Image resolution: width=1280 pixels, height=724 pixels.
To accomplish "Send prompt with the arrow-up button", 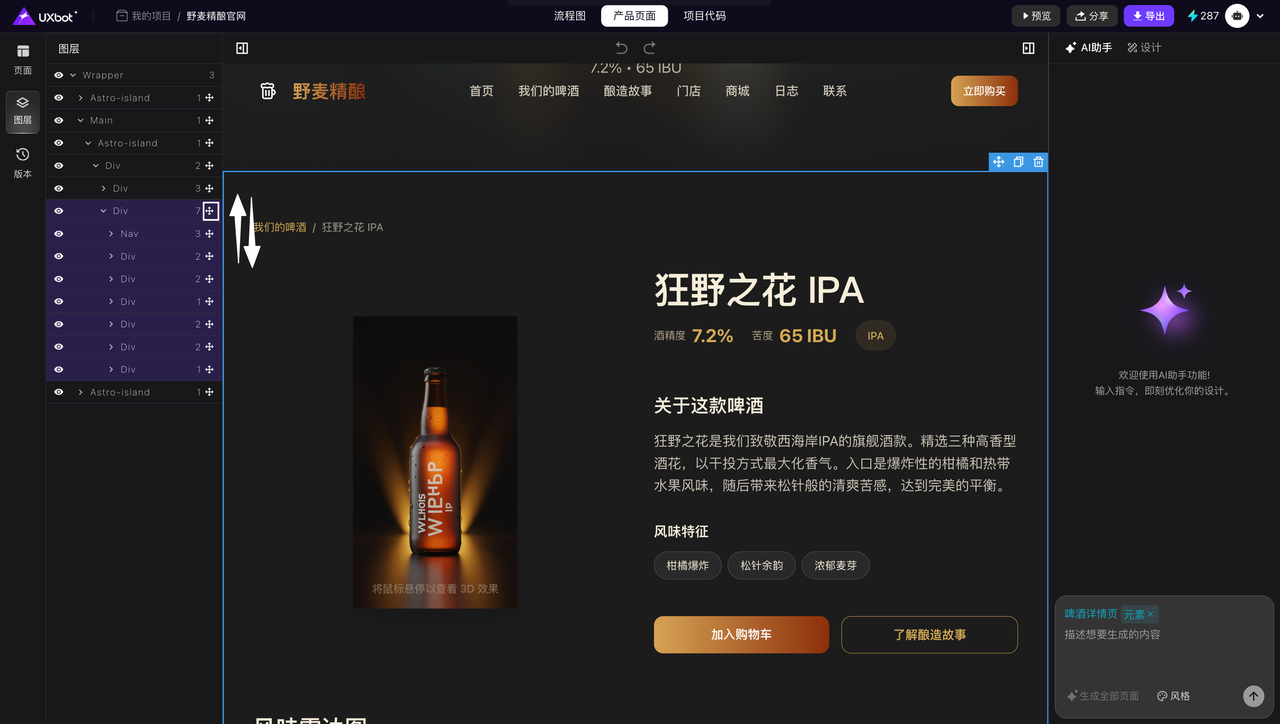I will (x=1253, y=696).
